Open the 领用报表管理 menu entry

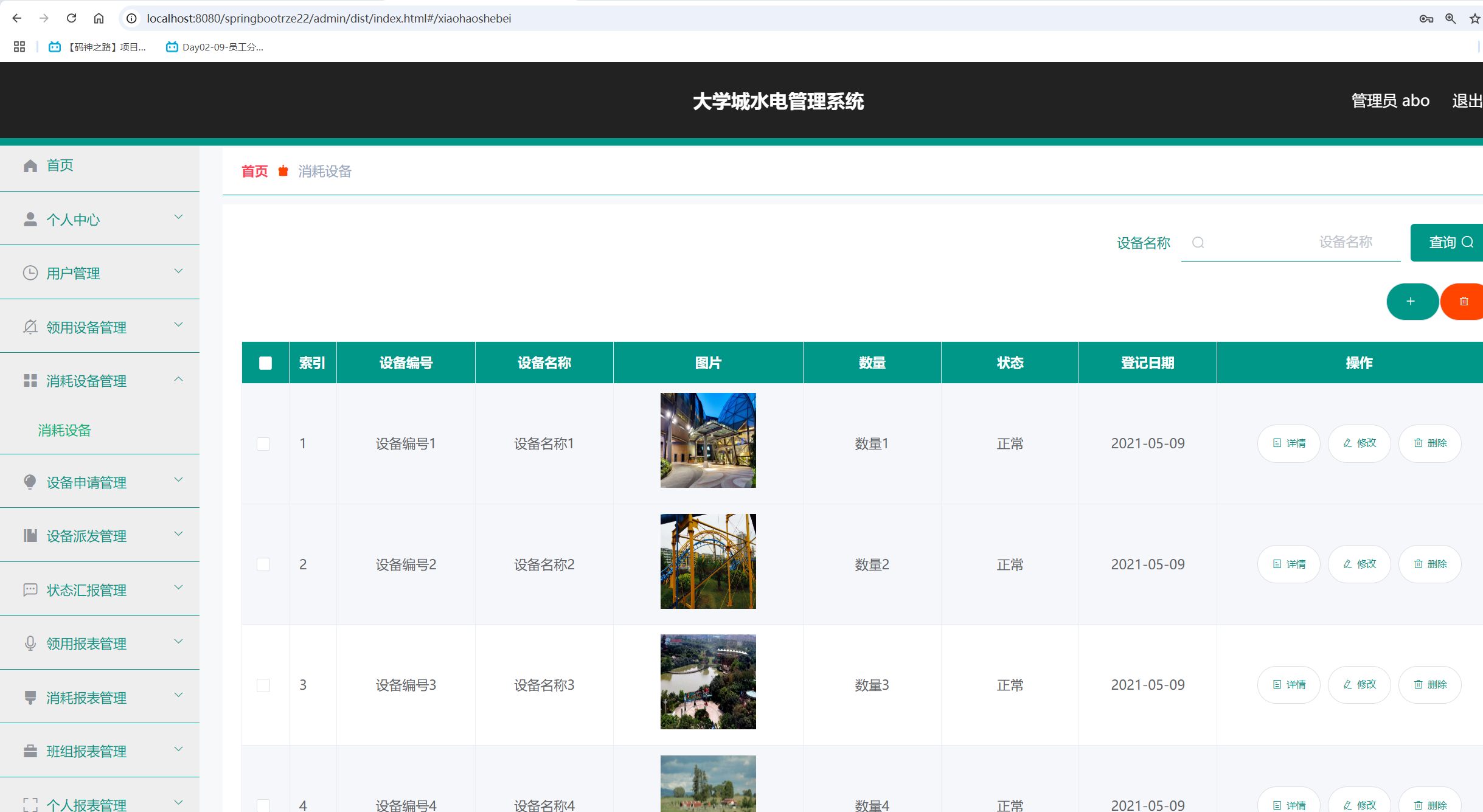coord(86,644)
